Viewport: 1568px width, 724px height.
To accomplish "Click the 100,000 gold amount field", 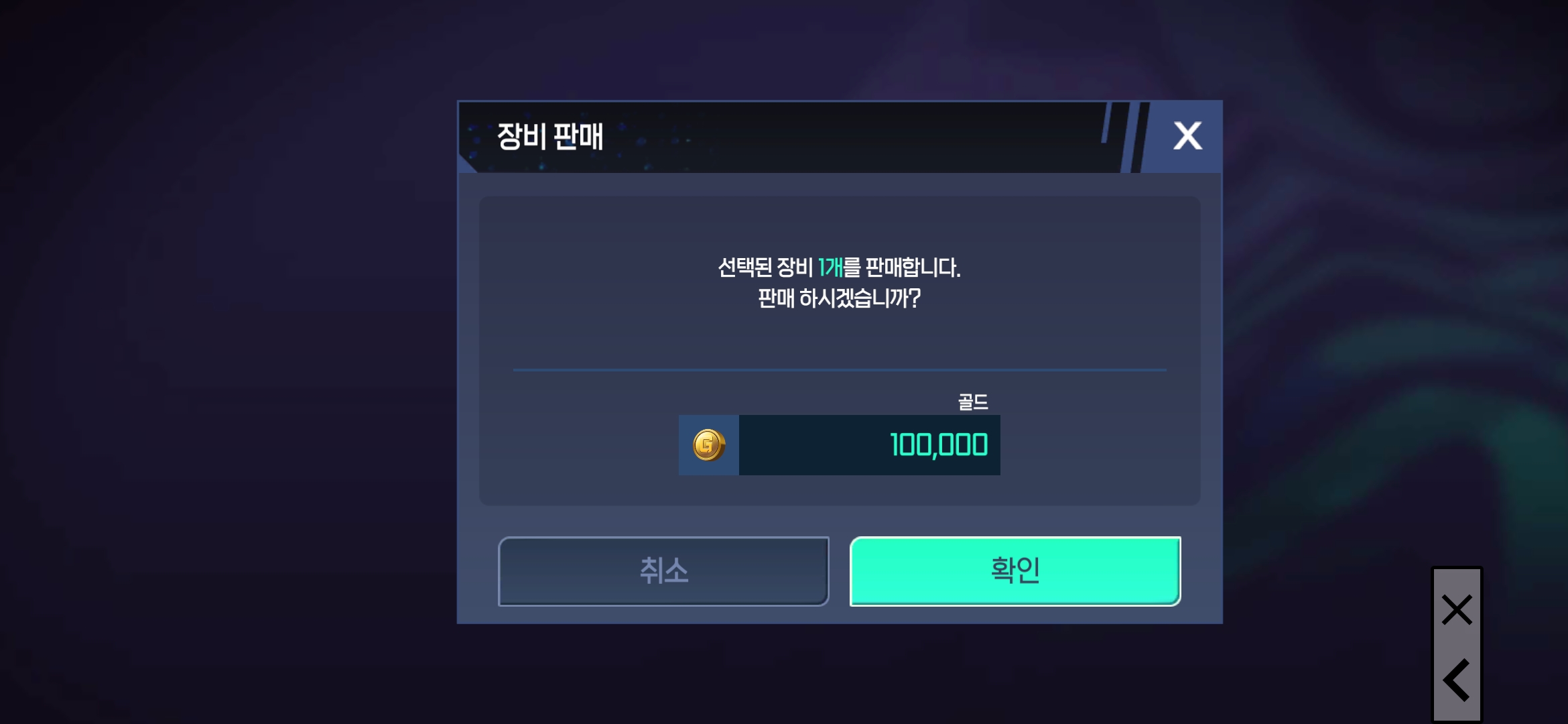I will coord(870,445).
